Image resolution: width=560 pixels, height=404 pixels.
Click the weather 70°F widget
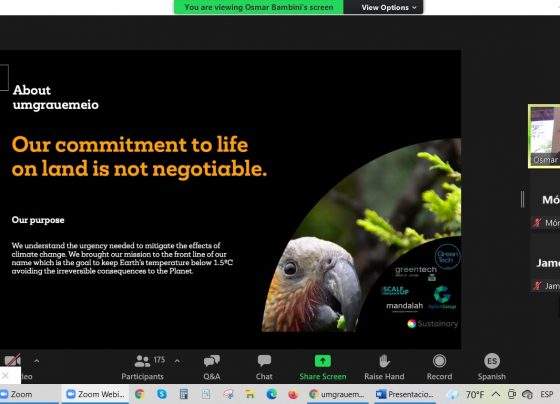click(x=466, y=394)
